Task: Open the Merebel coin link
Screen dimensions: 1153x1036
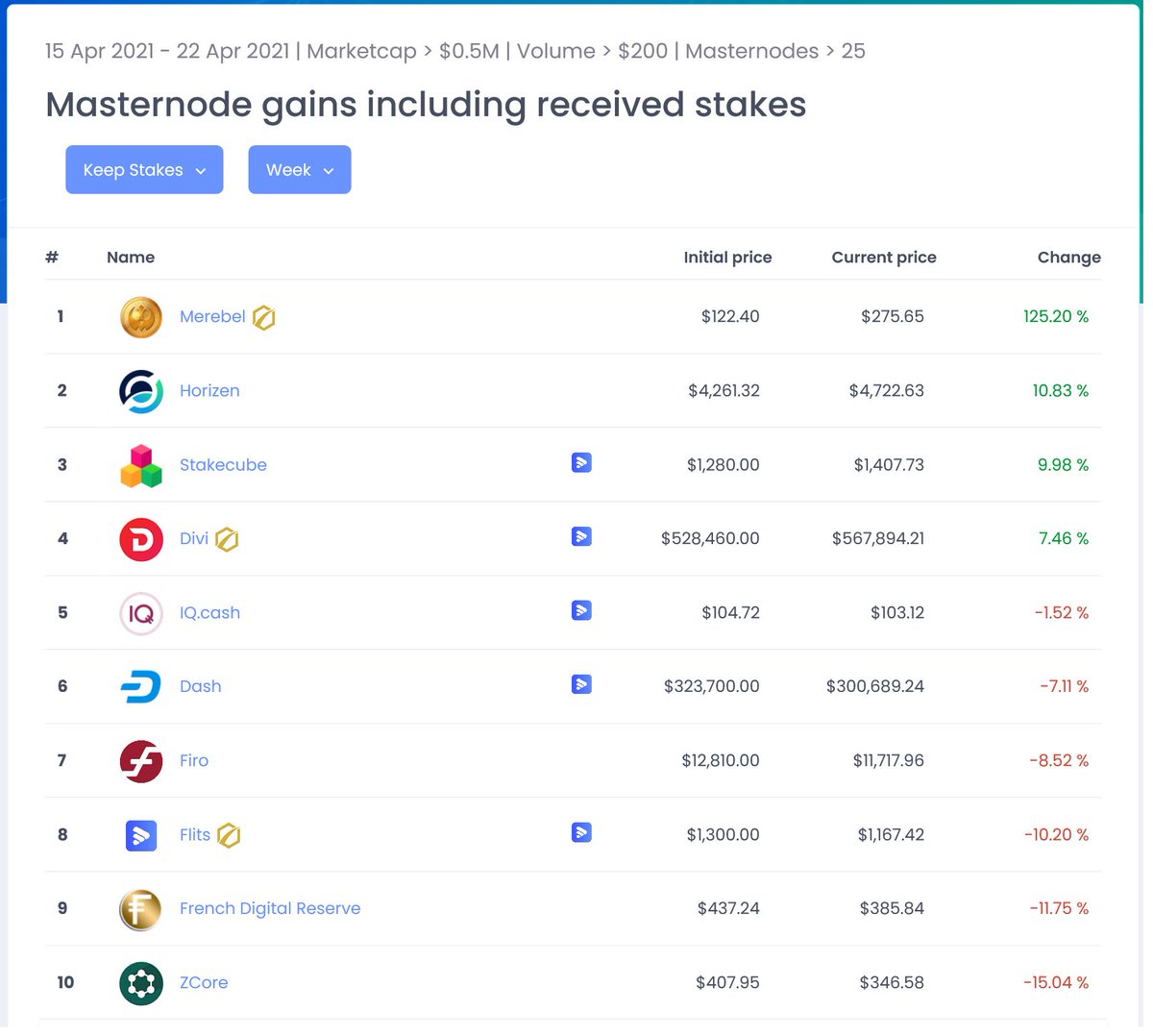Action: coord(212,317)
